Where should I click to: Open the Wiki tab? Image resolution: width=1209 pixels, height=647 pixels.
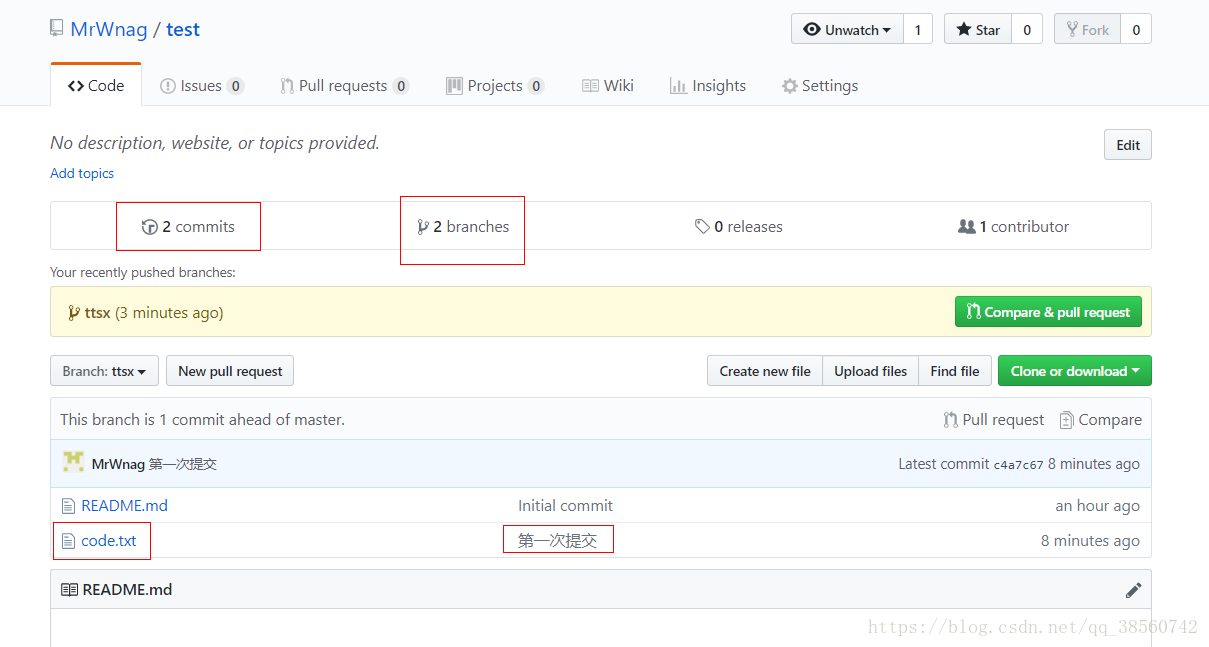[x=608, y=85]
